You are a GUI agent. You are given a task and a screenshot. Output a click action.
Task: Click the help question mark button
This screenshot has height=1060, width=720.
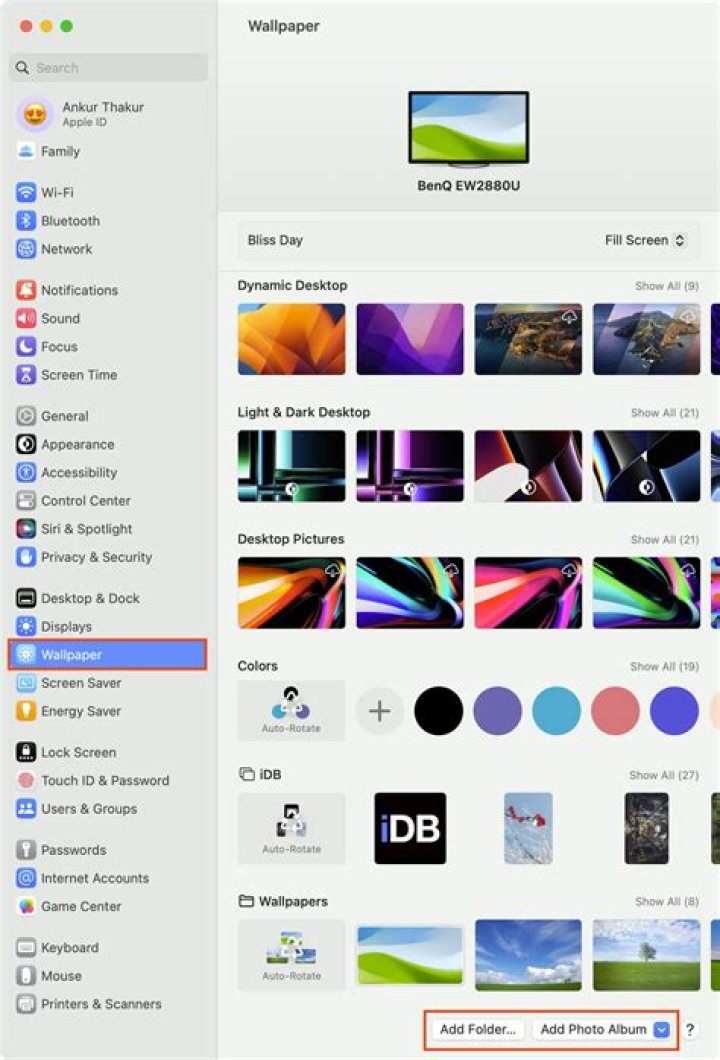click(x=690, y=1029)
